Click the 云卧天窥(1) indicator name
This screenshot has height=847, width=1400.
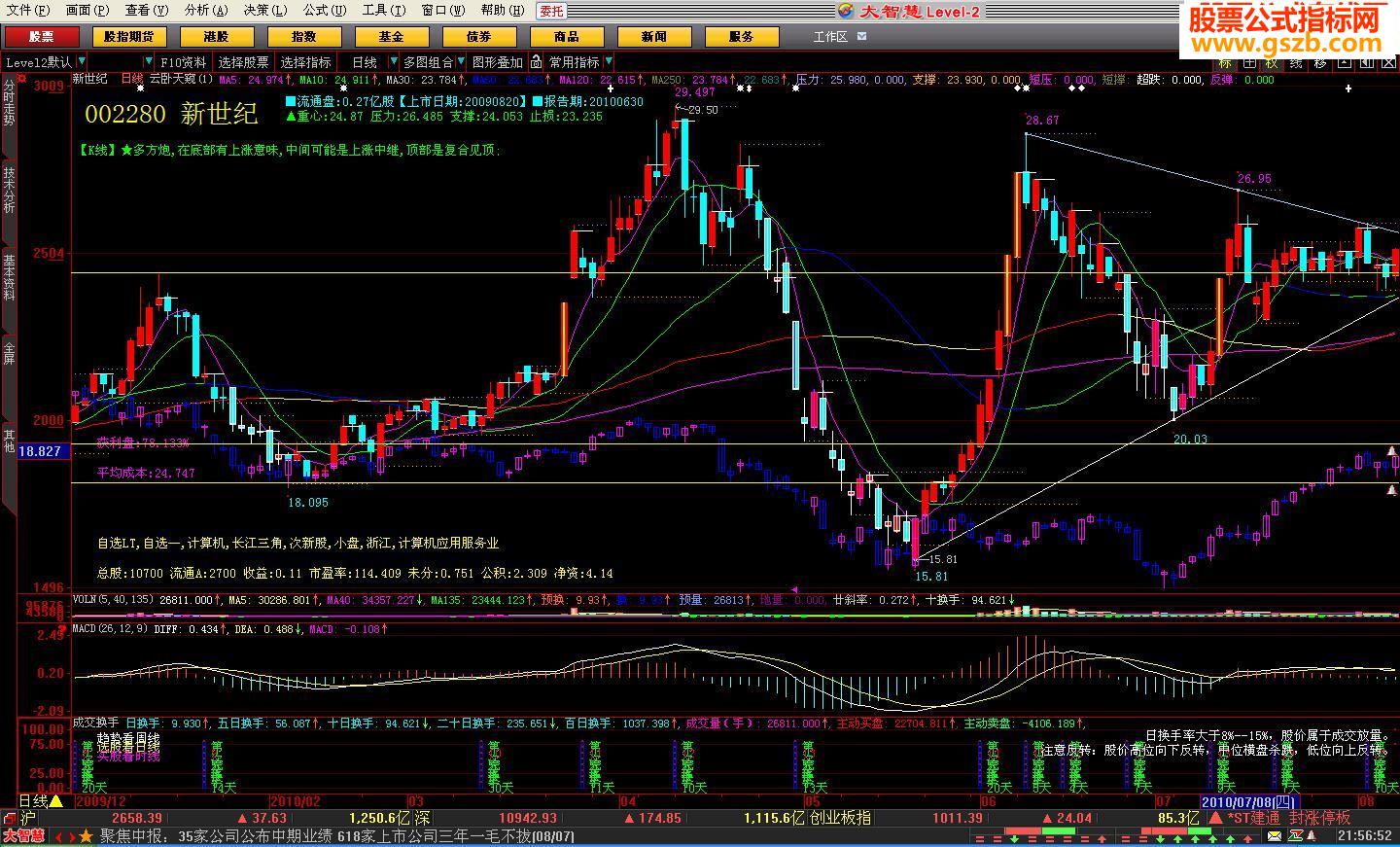pos(181,80)
